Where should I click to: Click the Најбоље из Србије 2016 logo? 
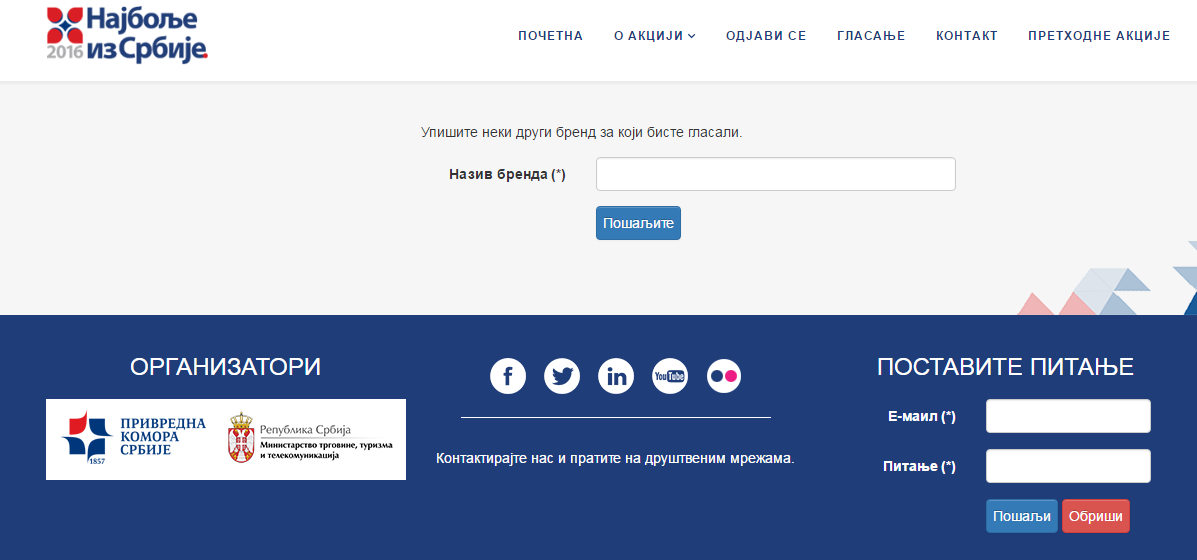click(127, 36)
